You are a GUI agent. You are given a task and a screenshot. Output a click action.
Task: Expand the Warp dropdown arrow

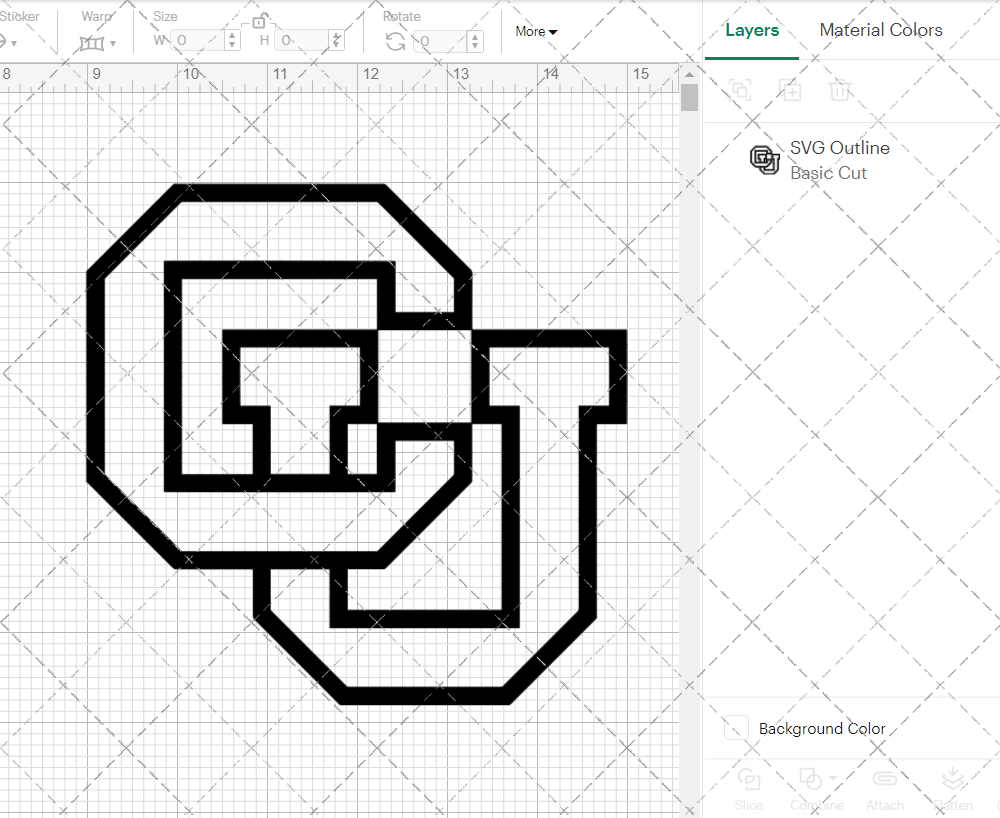coord(113,43)
